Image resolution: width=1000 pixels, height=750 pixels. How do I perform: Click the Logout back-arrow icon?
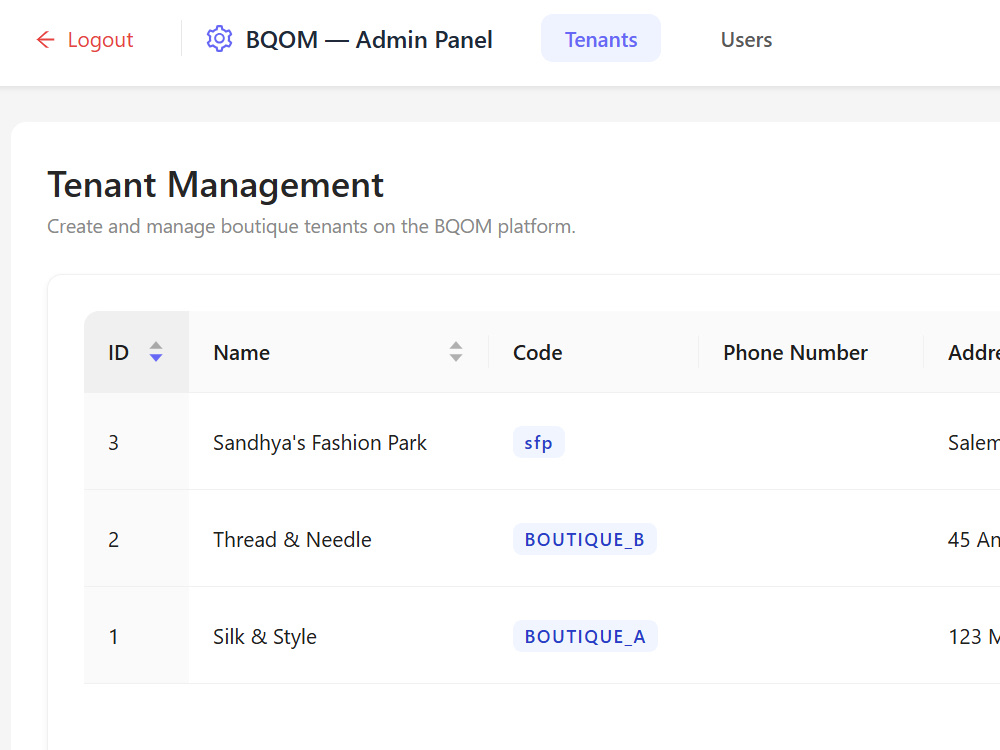coord(45,40)
